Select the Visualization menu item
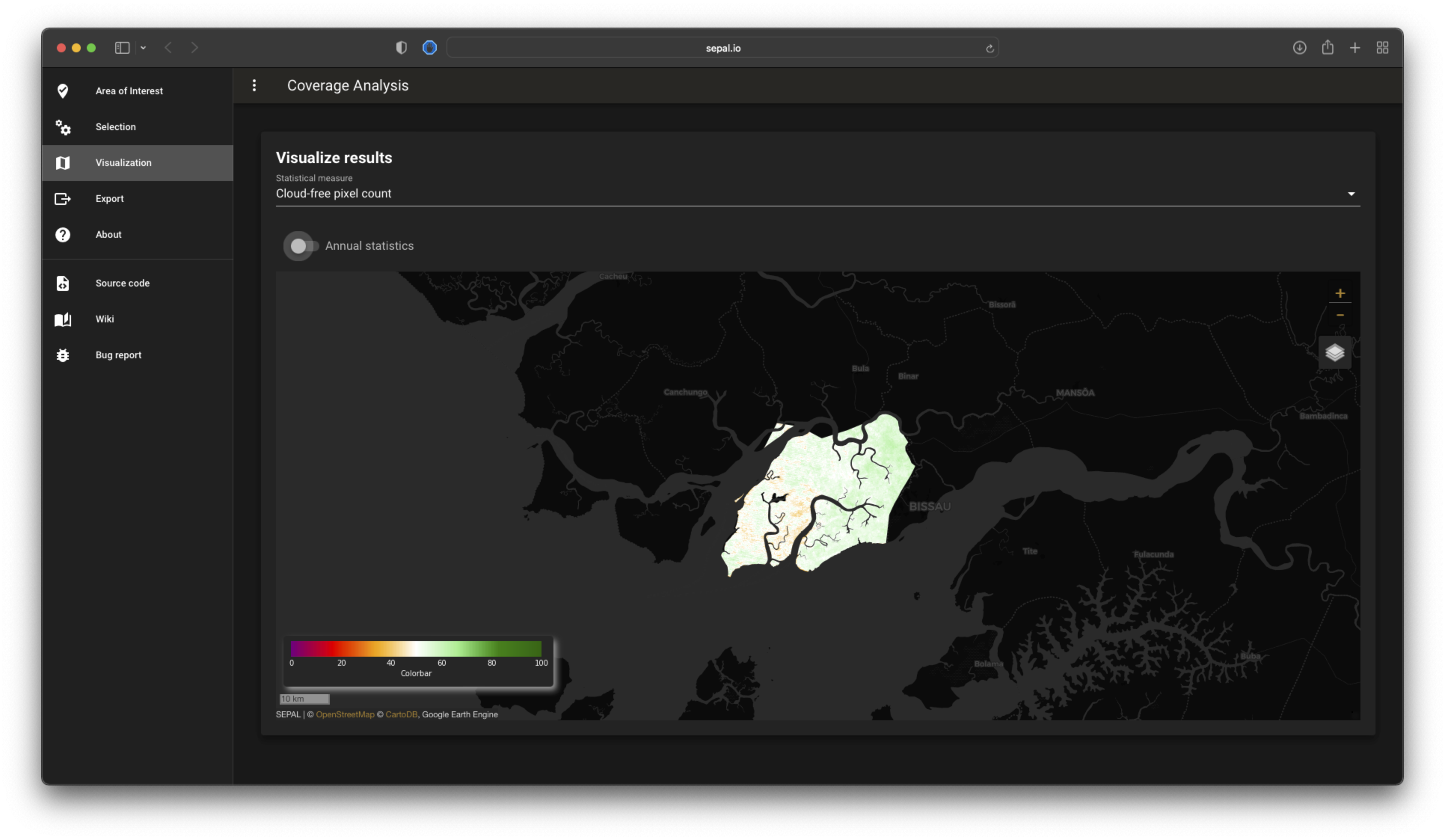This screenshot has height=840, width=1445. click(x=123, y=163)
